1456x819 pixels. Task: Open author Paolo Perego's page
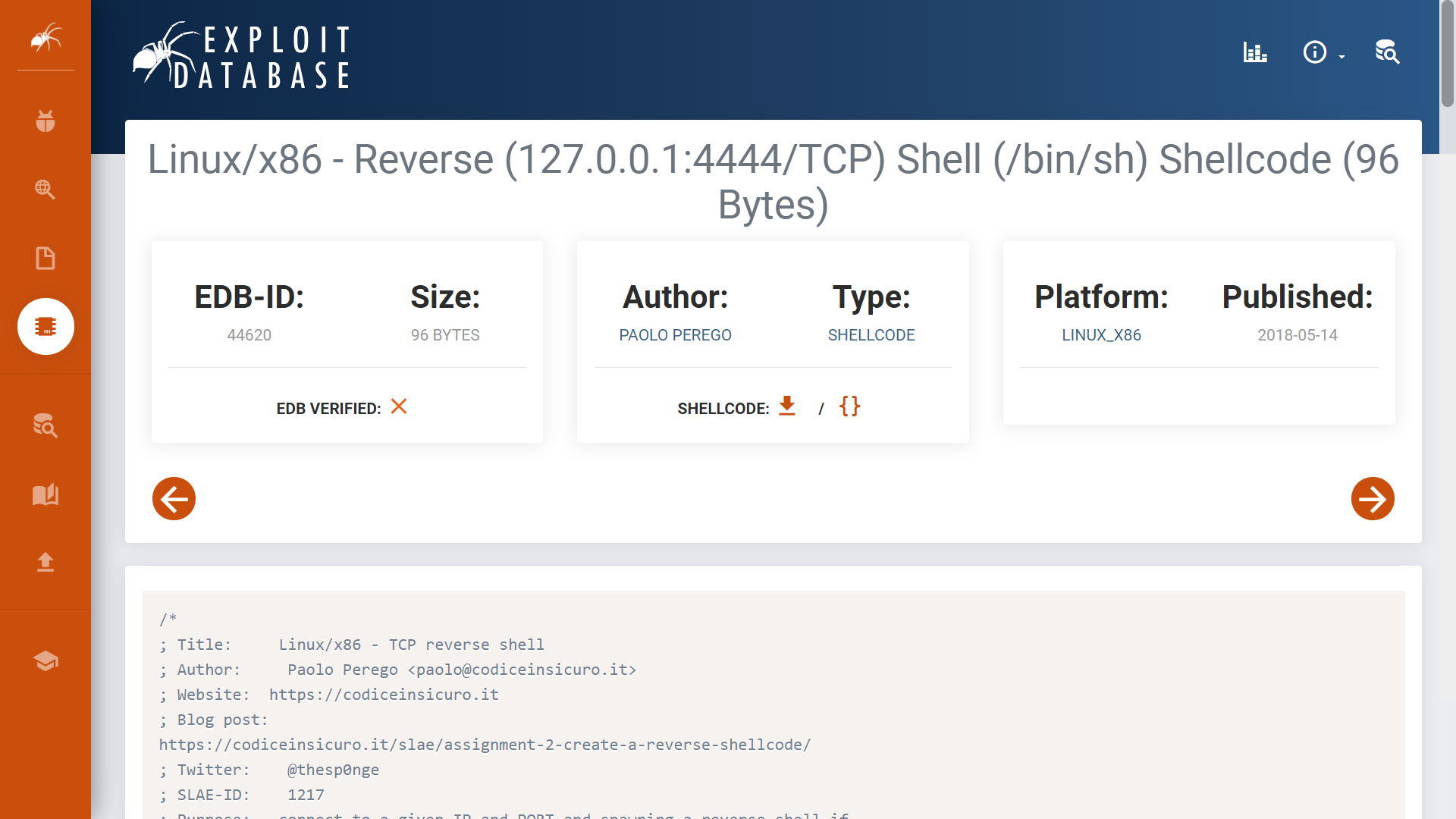pos(675,335)
